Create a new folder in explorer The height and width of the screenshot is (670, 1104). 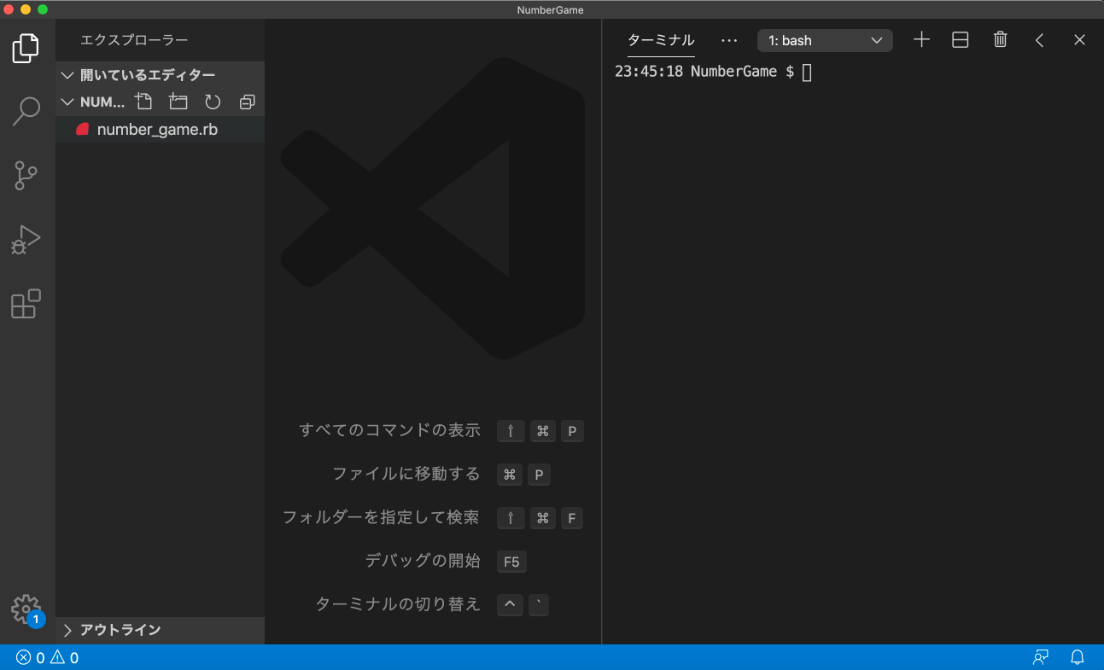click(x=178, y=102)
